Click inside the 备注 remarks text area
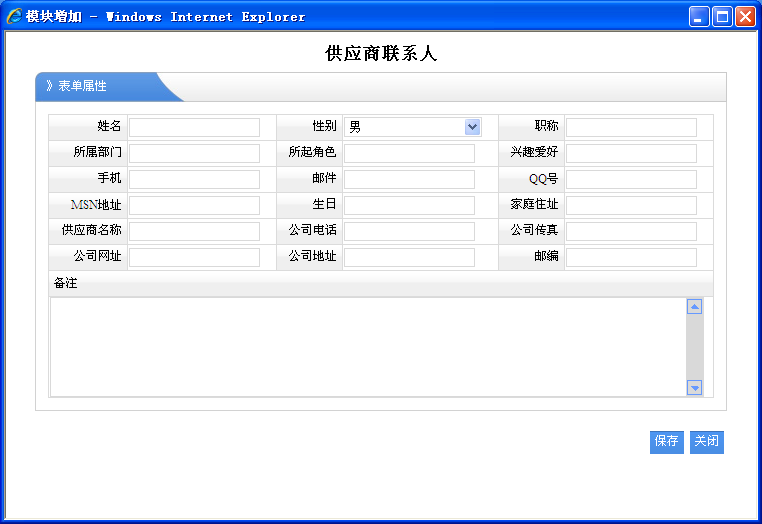Viewport: 762px width, 524px height. [x=367, y=346]
